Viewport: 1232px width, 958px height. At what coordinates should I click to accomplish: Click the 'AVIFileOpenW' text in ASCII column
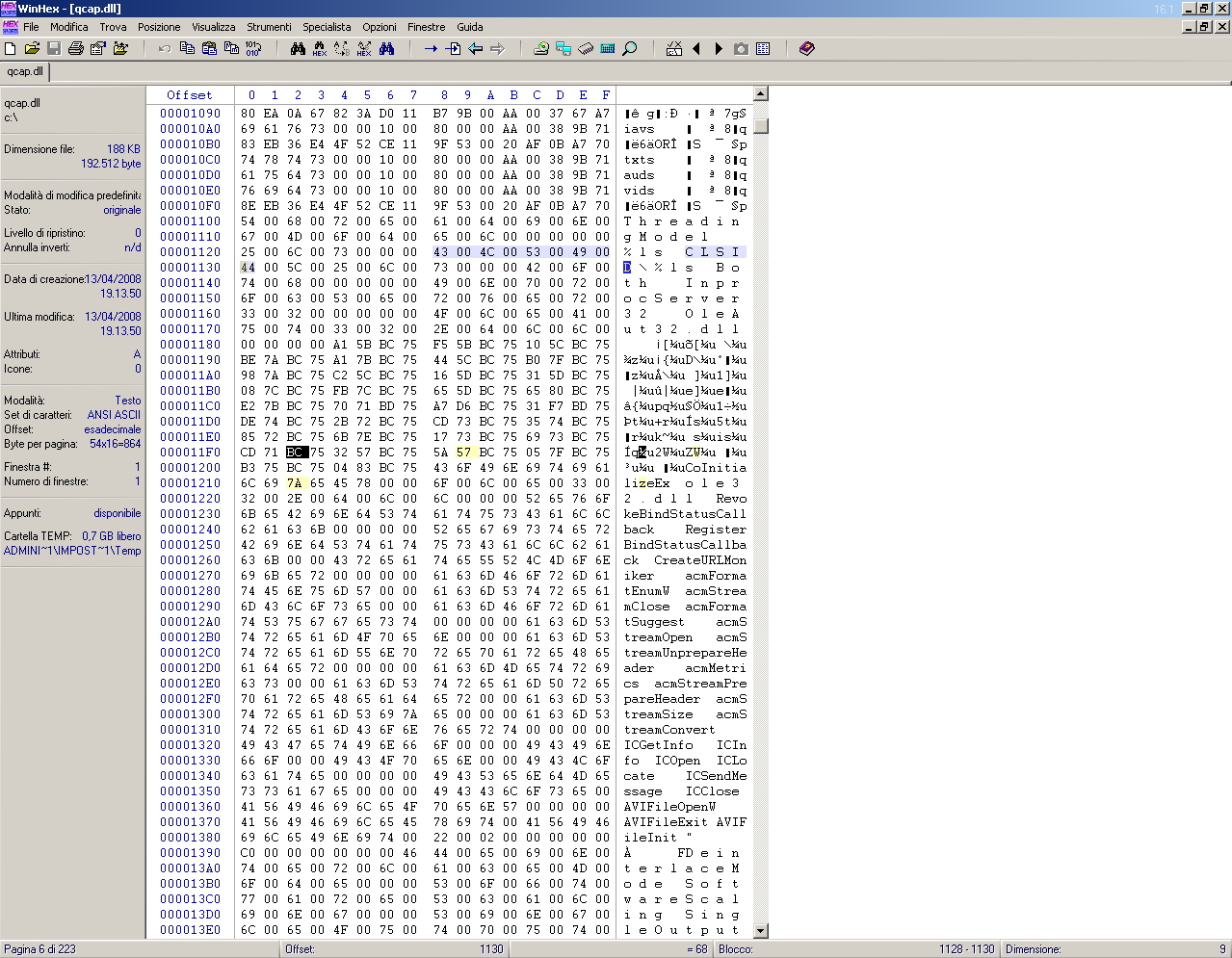click(669, 807)
